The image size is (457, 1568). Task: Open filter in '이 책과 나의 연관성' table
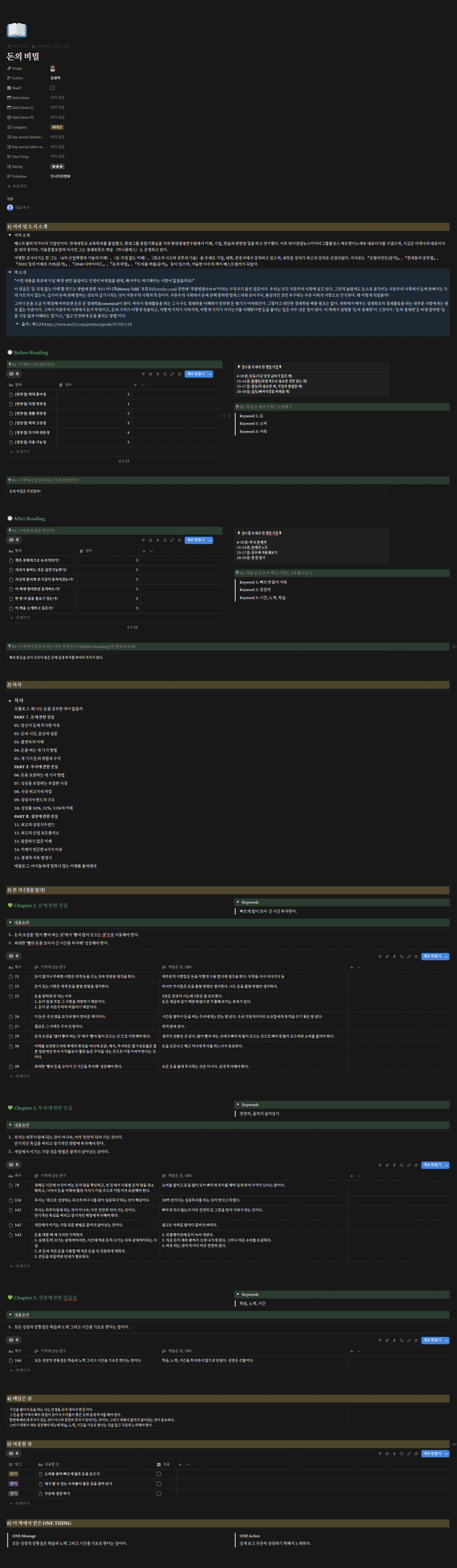tap(143, 374)
